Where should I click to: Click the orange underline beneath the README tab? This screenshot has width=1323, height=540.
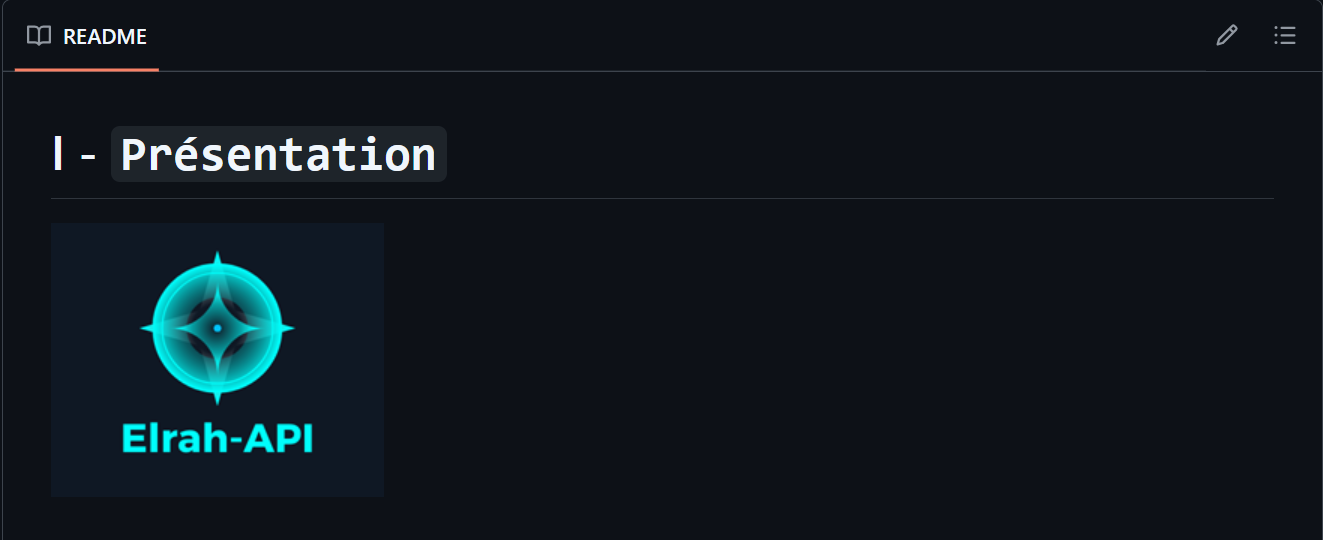tap(87, 70)
